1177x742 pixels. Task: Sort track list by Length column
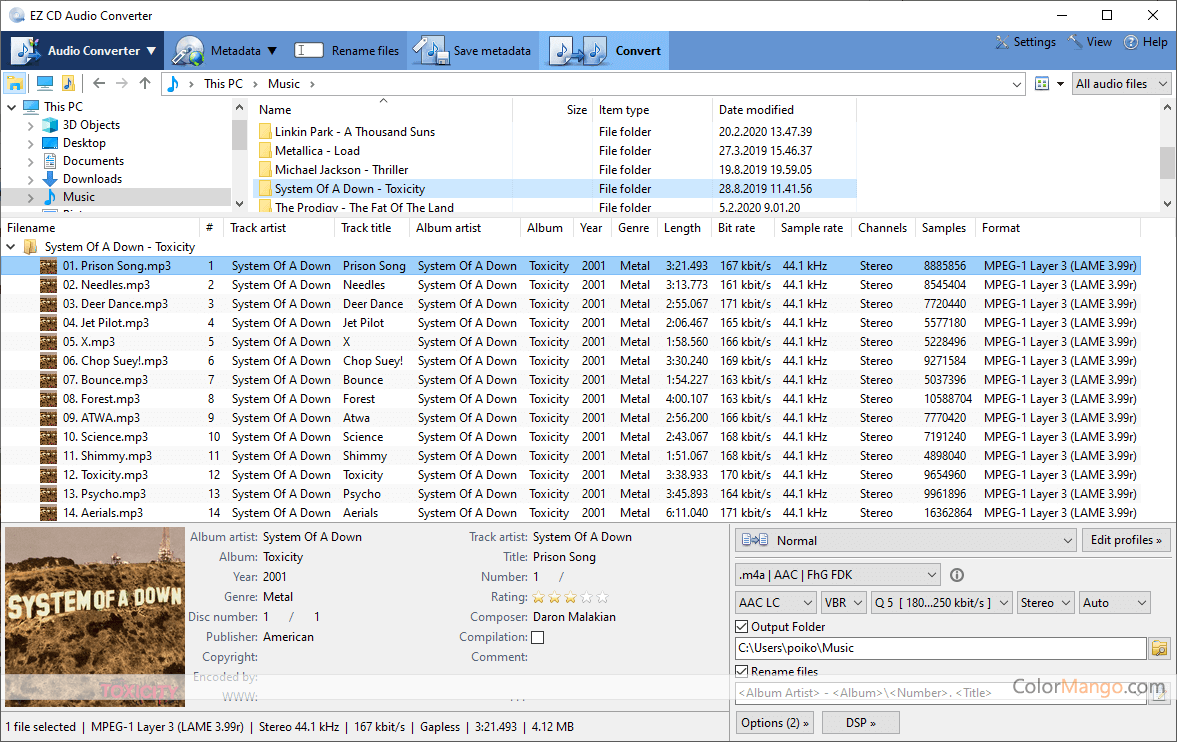point(684,228)
